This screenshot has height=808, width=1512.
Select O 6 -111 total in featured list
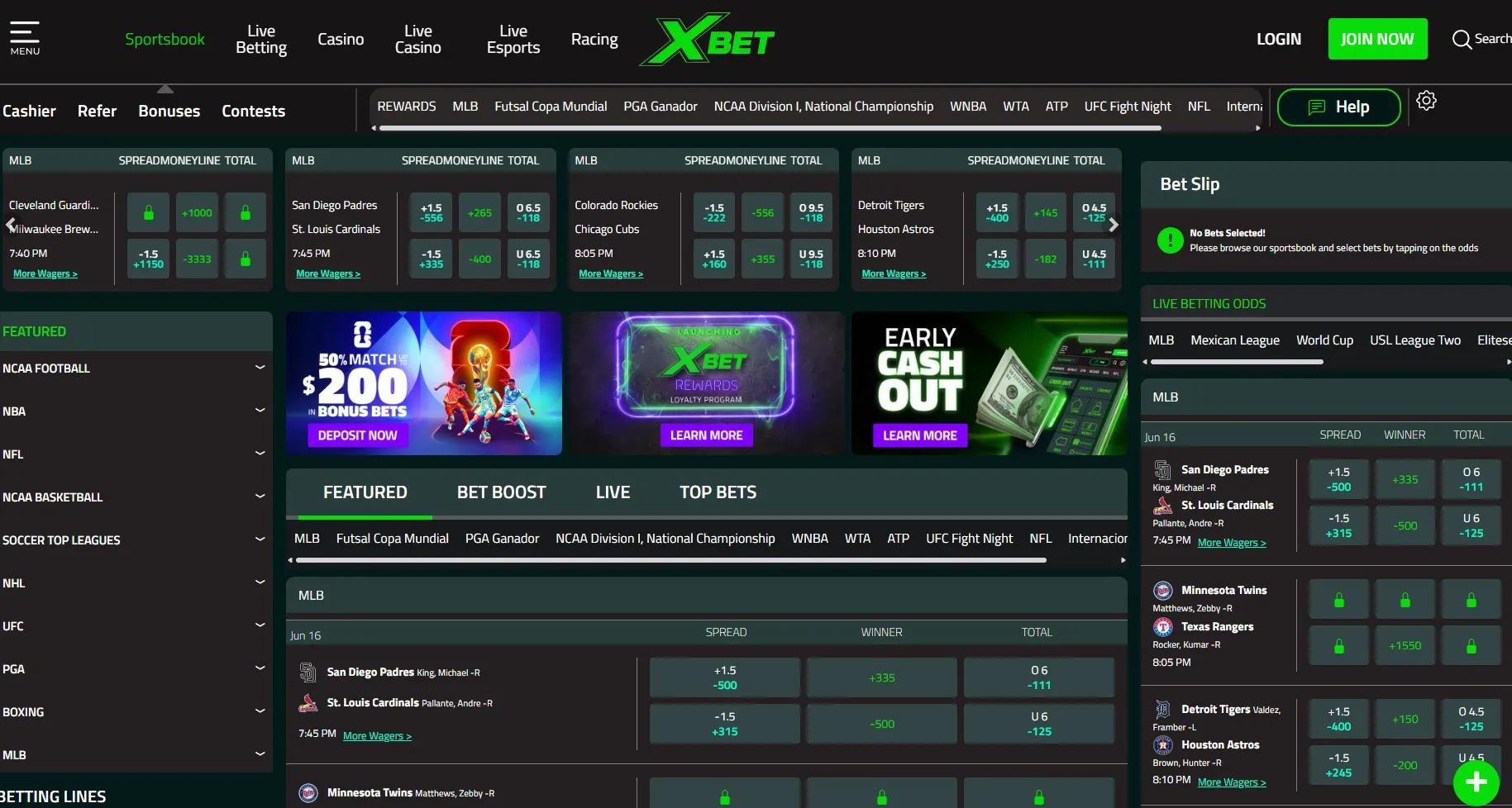(1039, 677)
